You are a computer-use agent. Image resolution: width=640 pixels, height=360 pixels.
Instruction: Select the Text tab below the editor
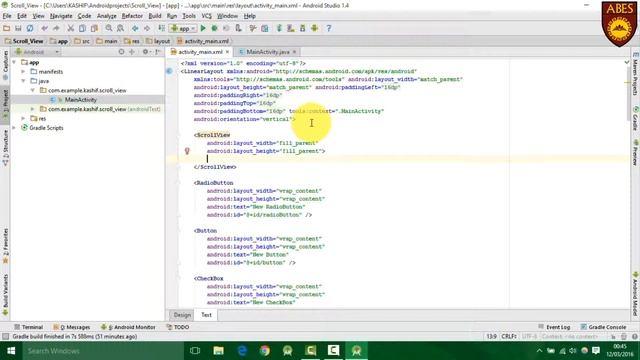(207, 315)
